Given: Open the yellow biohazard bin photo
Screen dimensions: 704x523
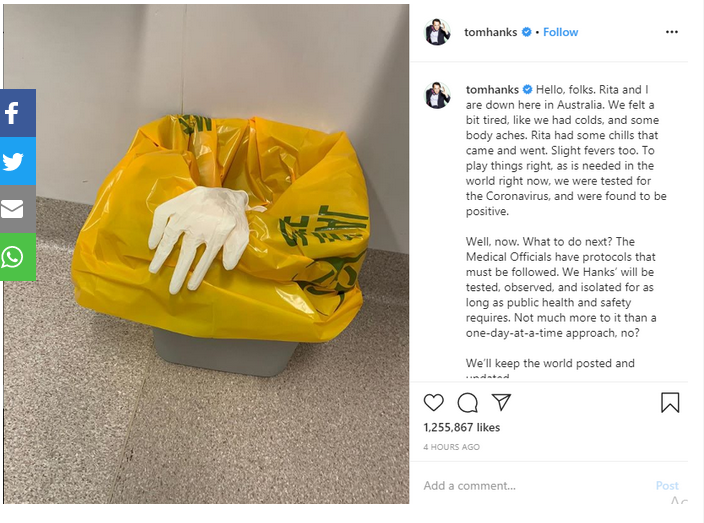Looking at the screenshot, I should pyautogui.click(x=207, y=254).
